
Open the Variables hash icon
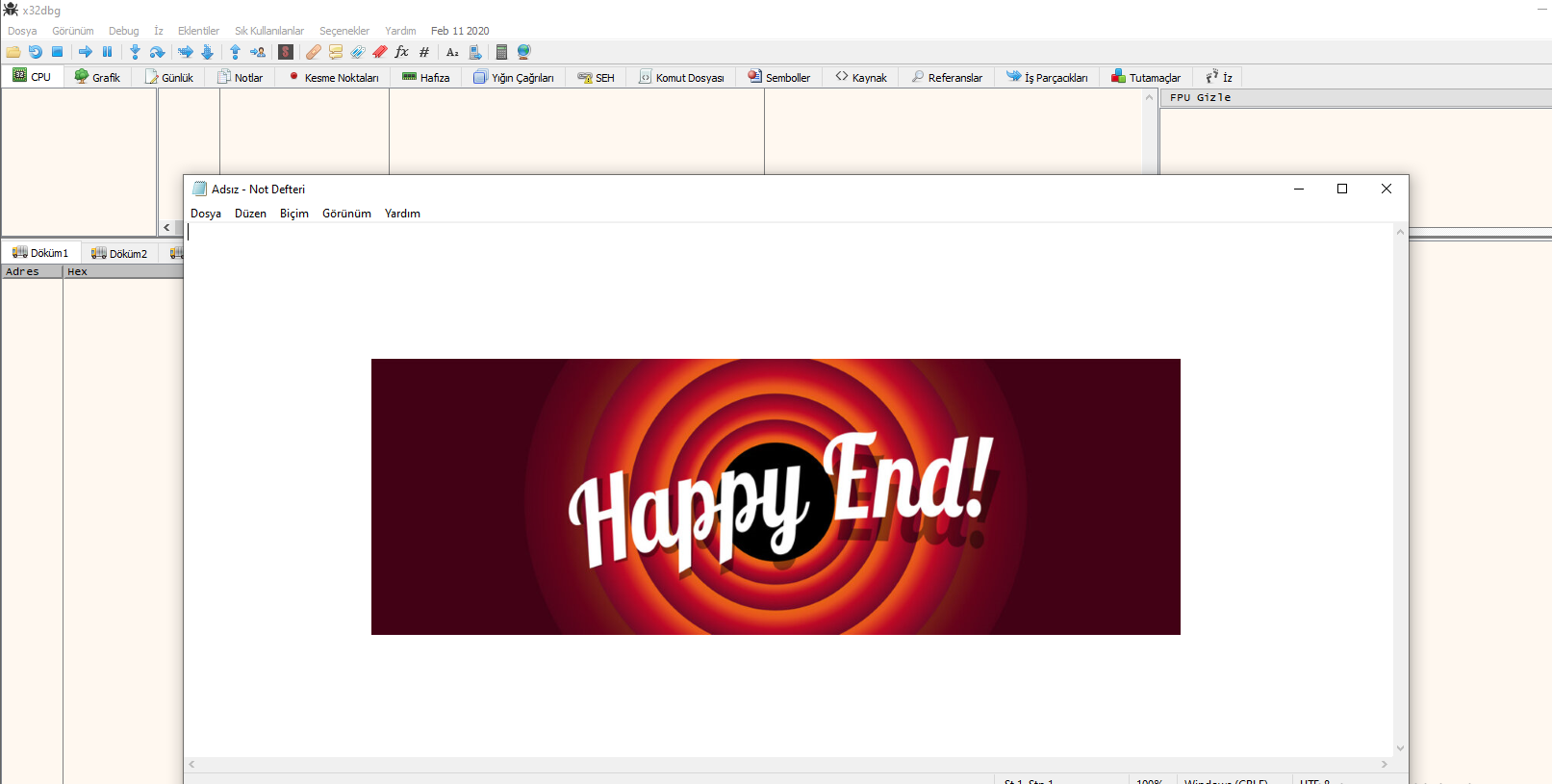click(x=424, y=52)
